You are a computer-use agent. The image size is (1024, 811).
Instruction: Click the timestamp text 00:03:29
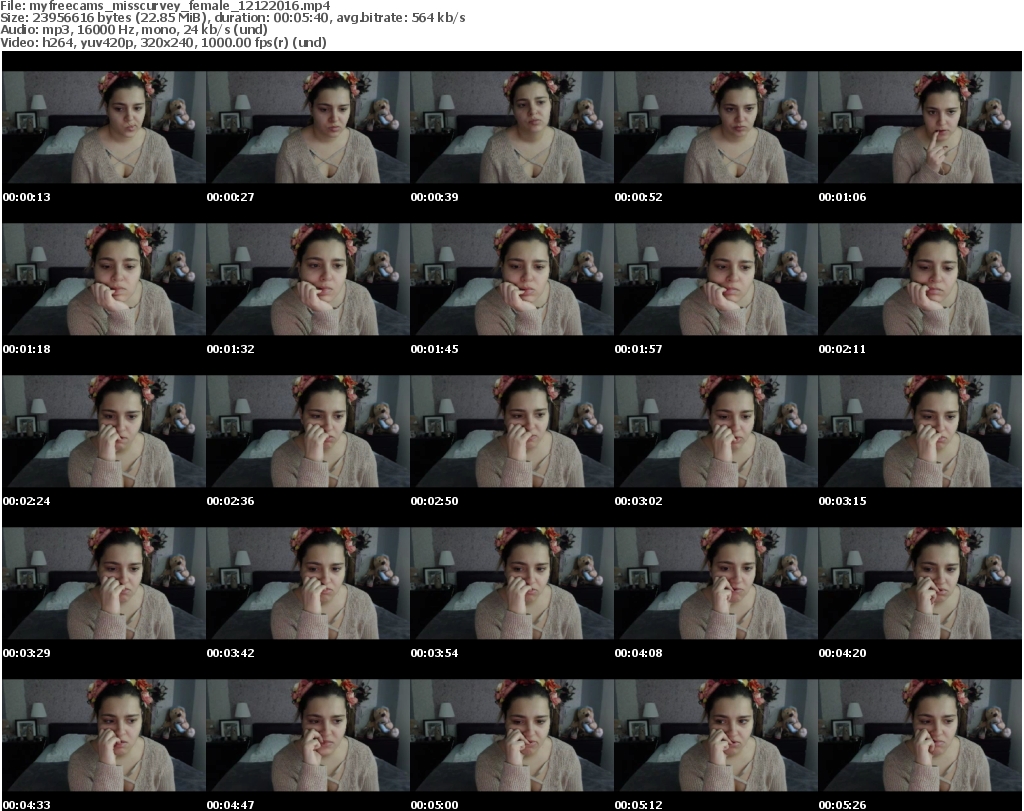click(x=27, y=654)
